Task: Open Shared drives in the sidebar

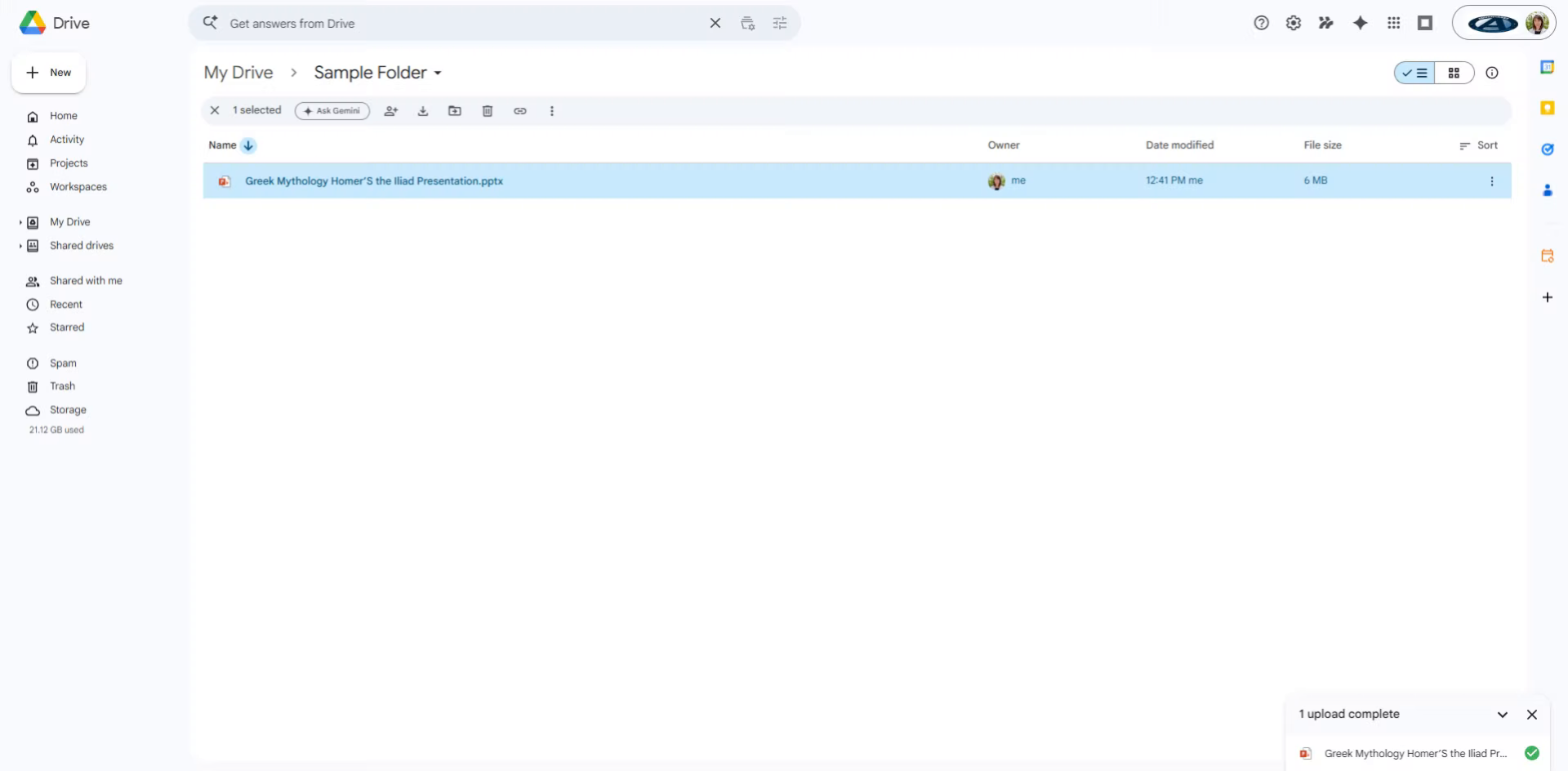Action: point(82,246)
